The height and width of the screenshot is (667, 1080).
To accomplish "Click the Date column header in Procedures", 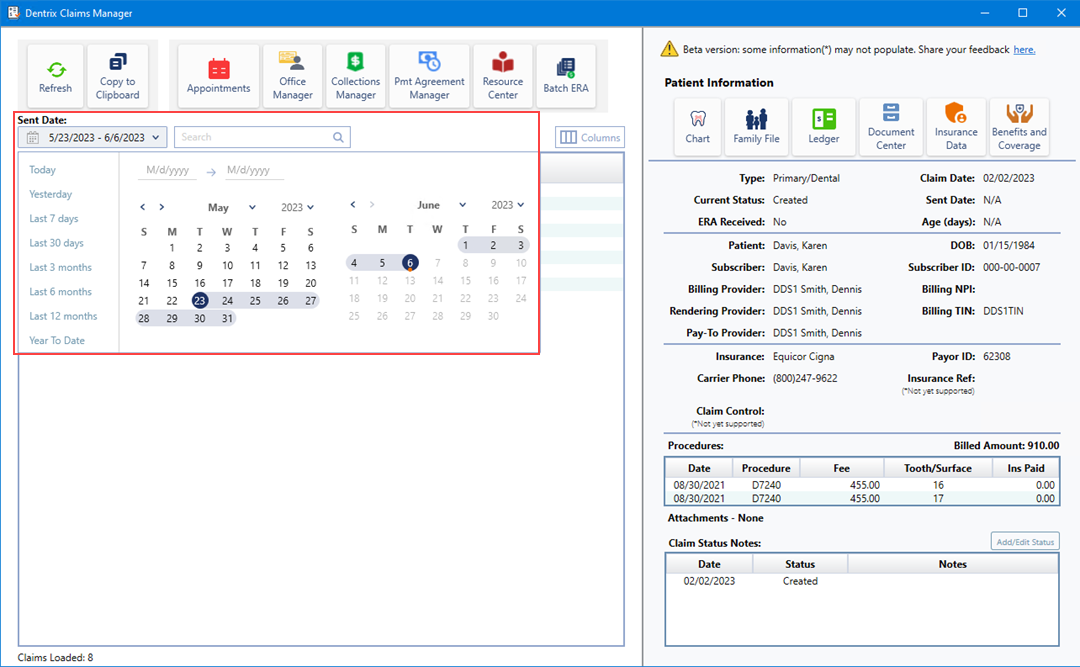I will pos(699,468).
